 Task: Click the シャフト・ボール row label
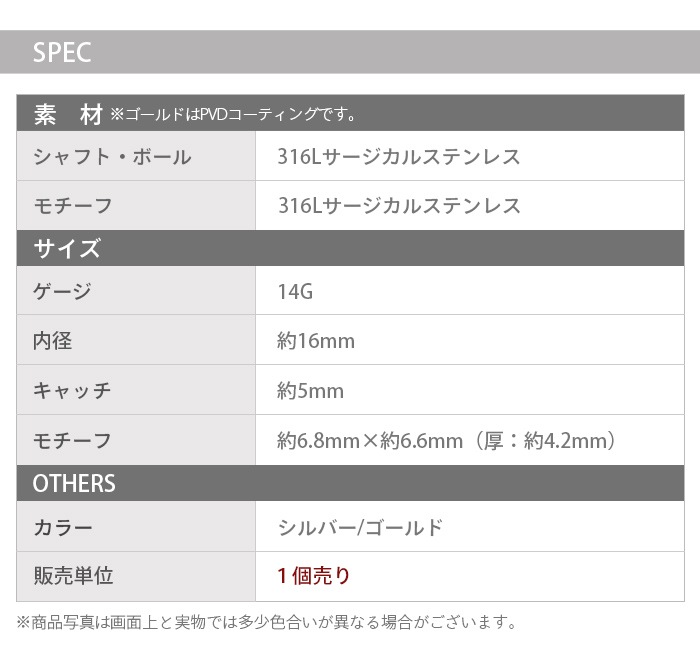pyautogui.click(x=112, y=157)
